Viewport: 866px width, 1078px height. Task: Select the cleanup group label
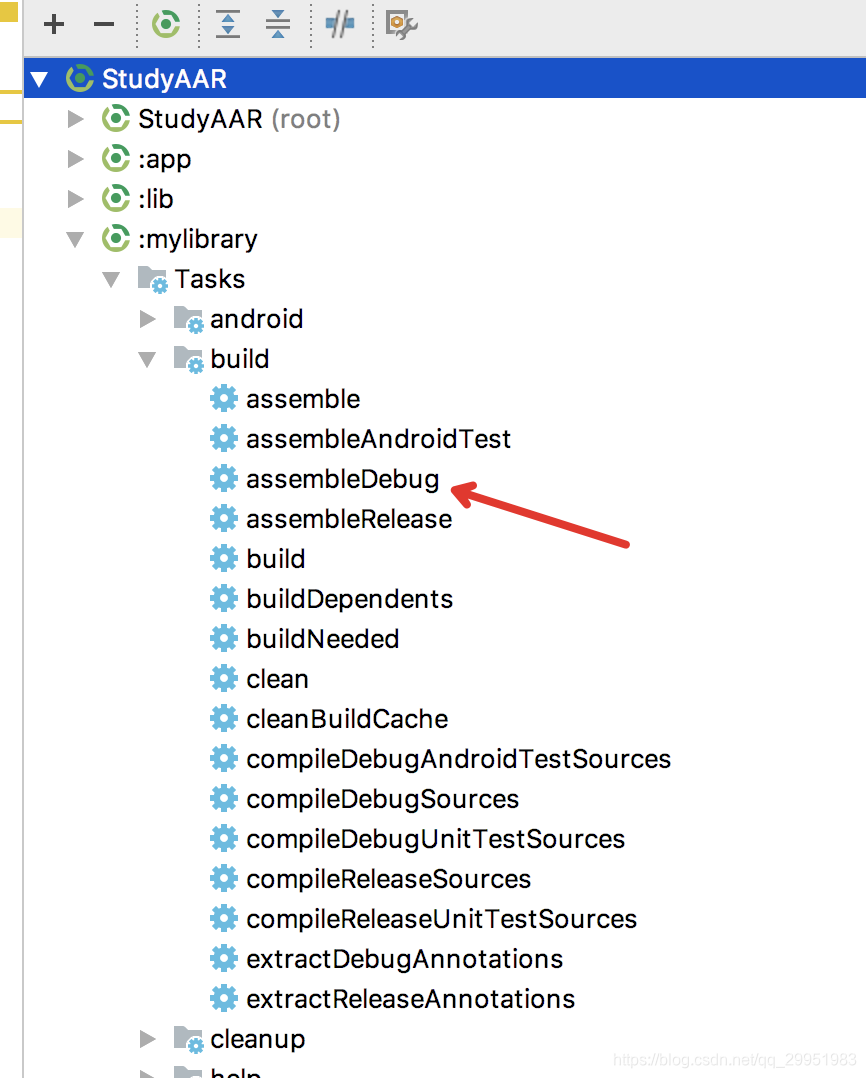pyautogui.click(x=258, y=1040)
